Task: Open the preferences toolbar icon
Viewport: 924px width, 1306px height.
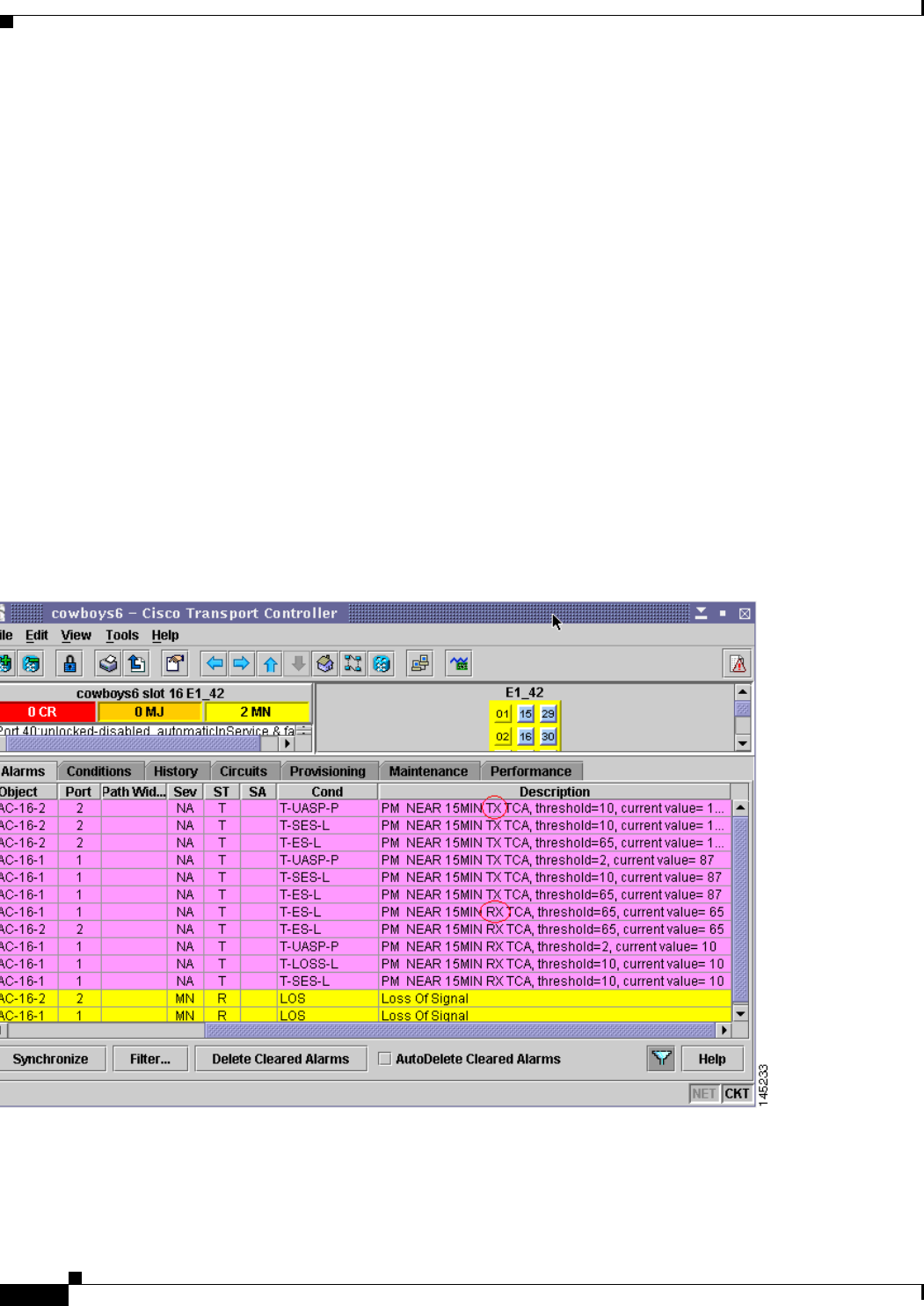Action: [176, 664]
